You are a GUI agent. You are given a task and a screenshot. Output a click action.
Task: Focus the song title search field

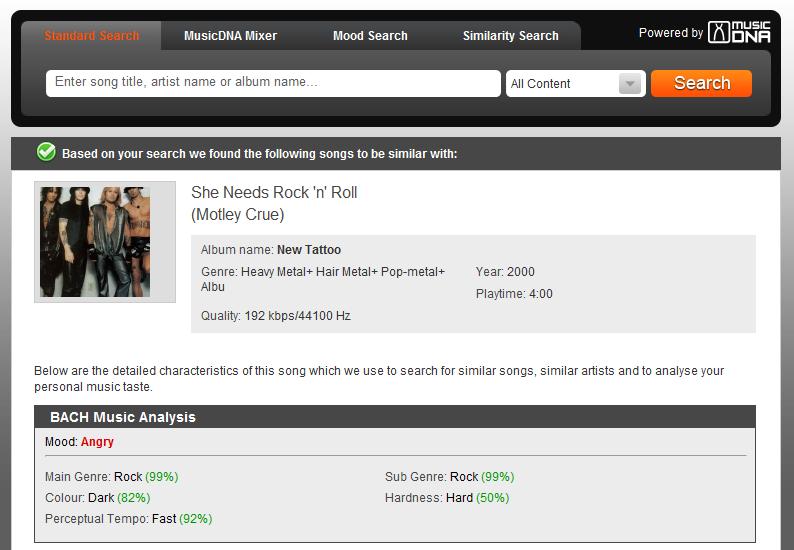(273, 83)
